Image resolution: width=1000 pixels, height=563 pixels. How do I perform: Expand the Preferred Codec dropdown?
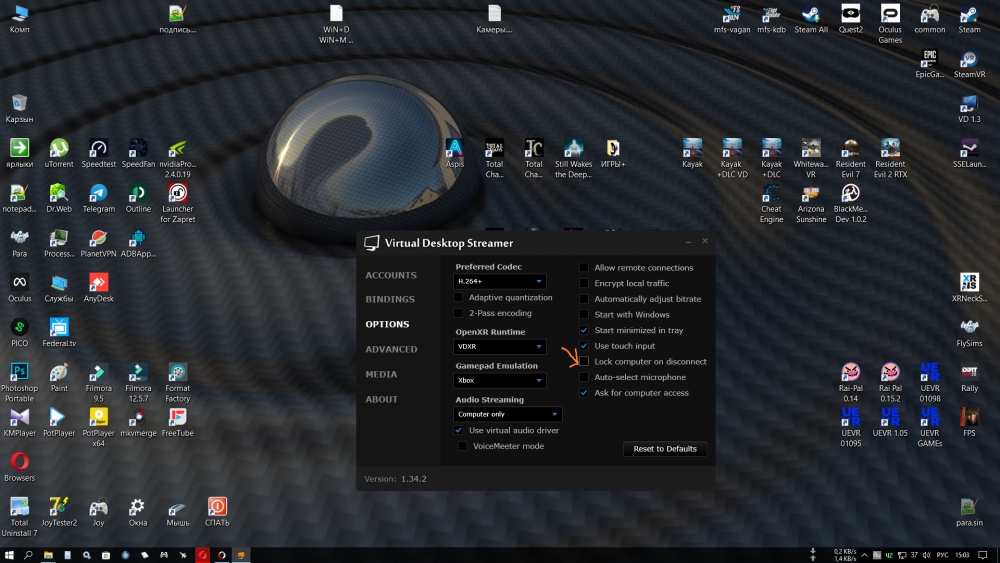coord(500,282)
